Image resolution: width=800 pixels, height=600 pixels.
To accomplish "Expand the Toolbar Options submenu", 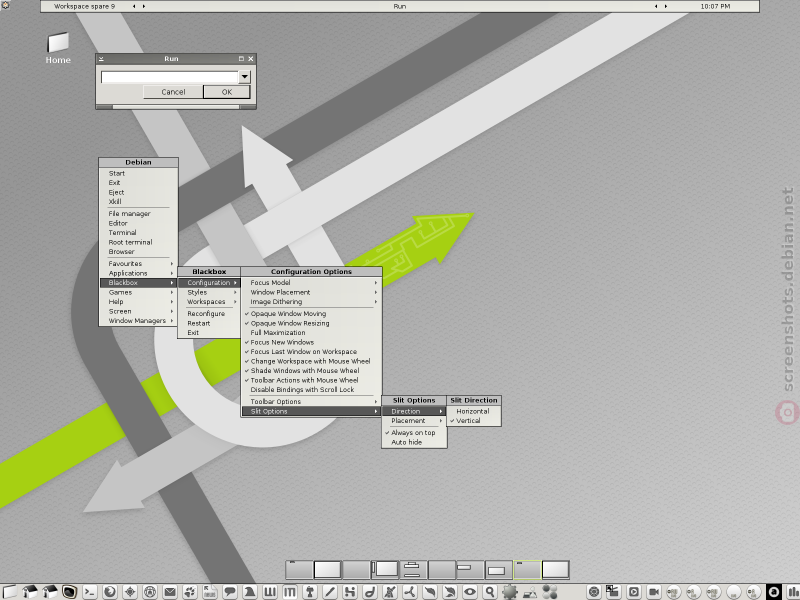I will [x=311, y=402].
